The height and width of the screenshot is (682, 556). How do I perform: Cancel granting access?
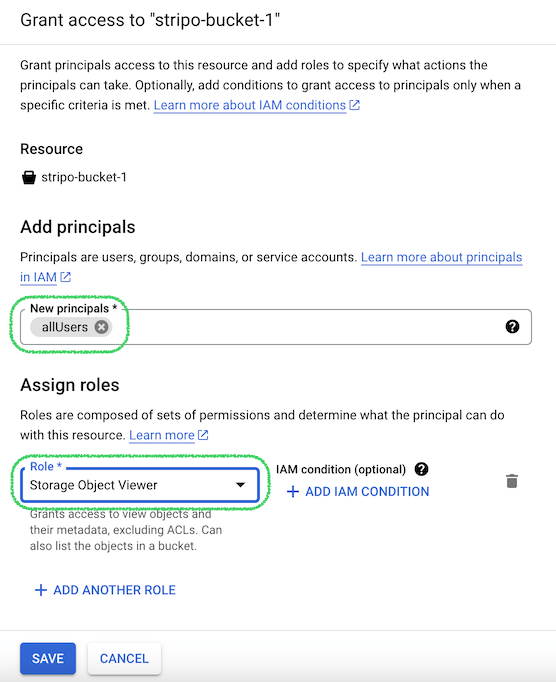coord(124,658)
